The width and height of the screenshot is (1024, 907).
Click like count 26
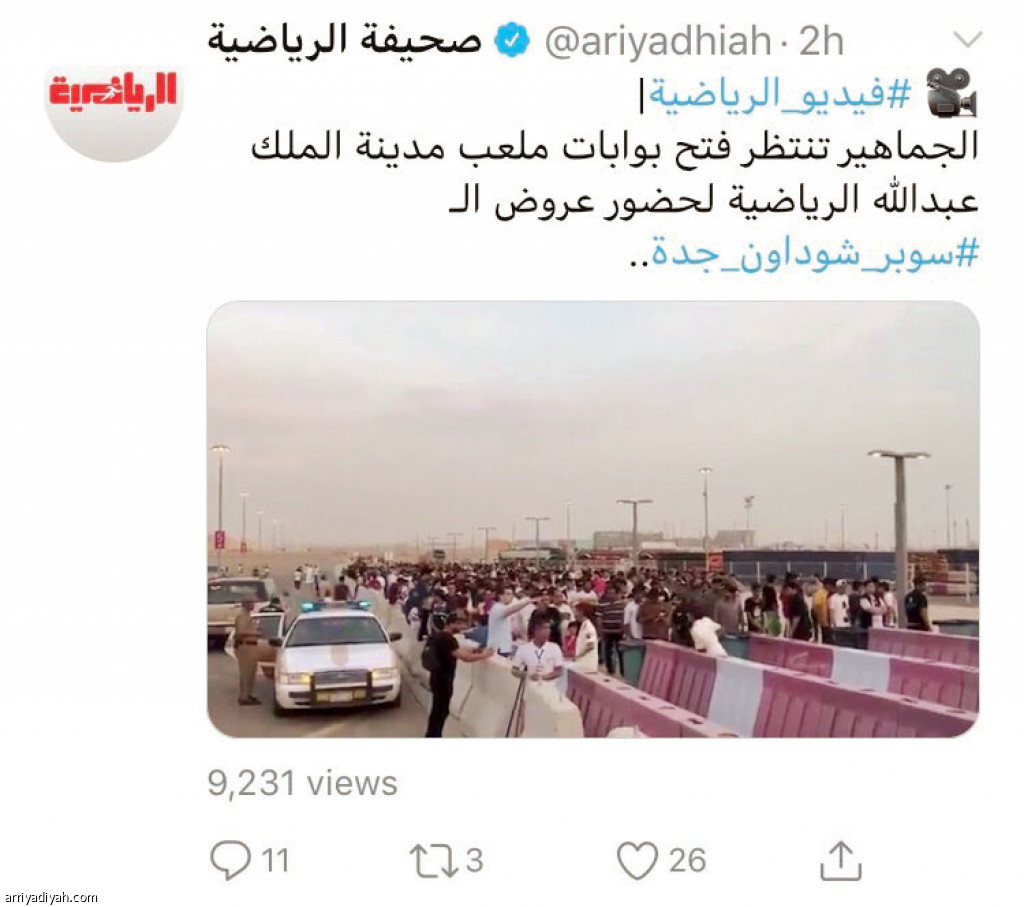pyautogui.click(x=688, y=861)
